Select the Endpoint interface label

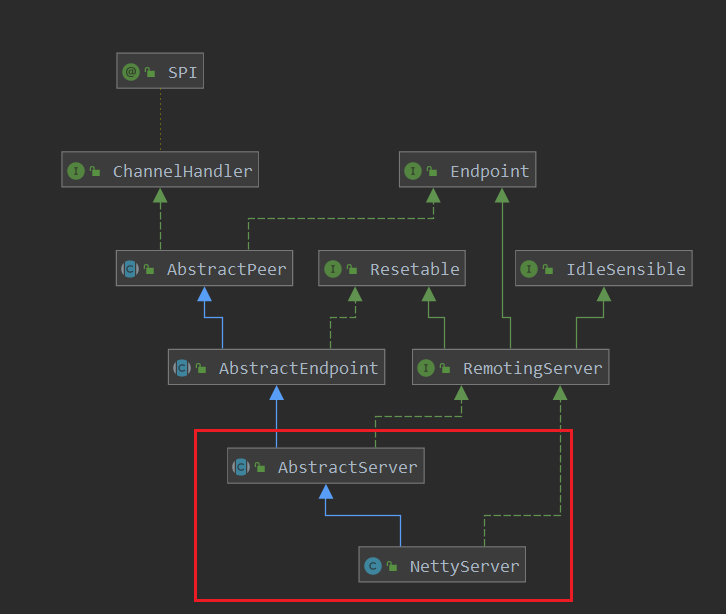pos(489,171)
